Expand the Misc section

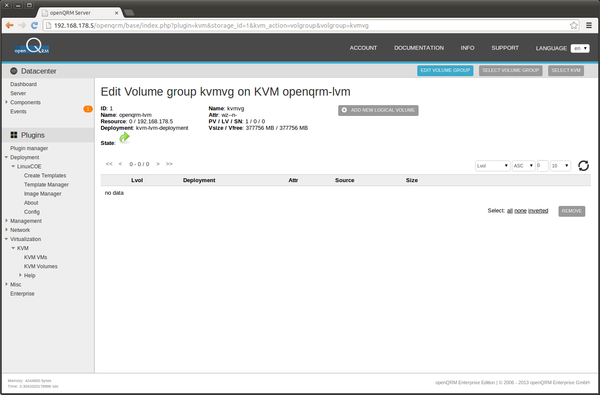(7, 284)
